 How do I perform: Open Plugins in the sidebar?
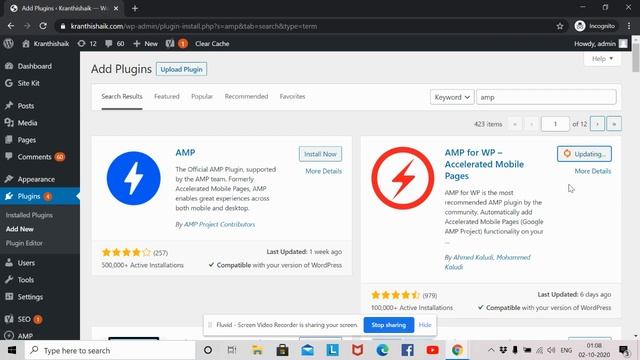coord(29,196)
